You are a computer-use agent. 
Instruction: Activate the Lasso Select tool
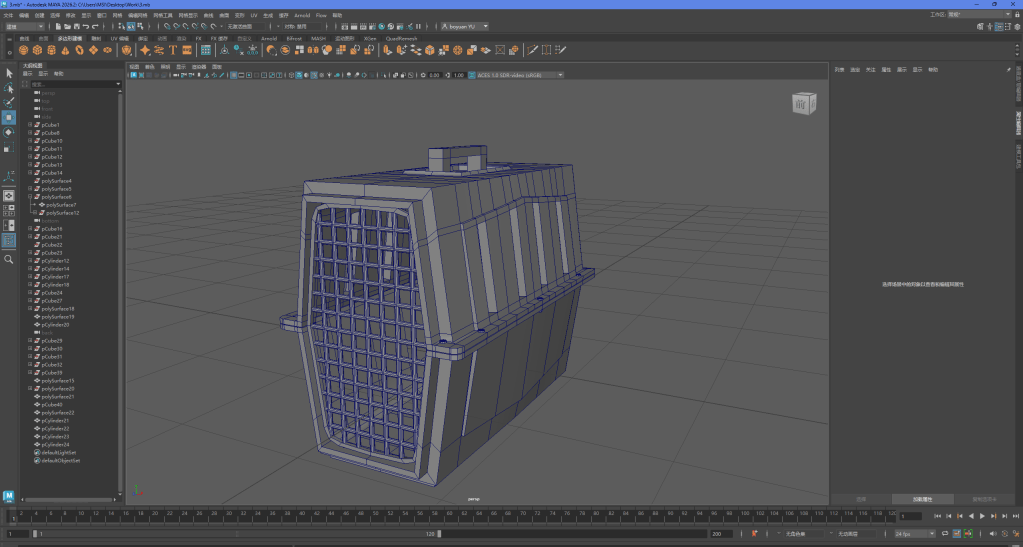tap(8, 88)
